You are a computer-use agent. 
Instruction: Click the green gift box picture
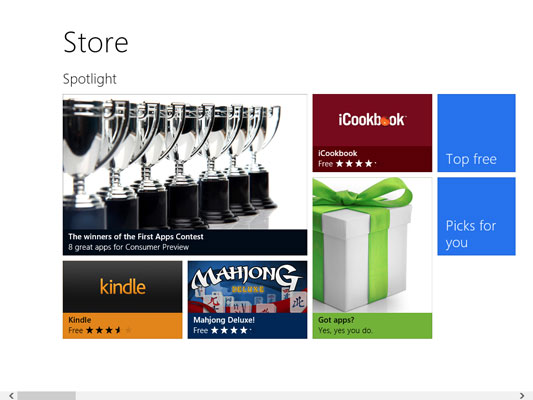(x=372, y=245)
